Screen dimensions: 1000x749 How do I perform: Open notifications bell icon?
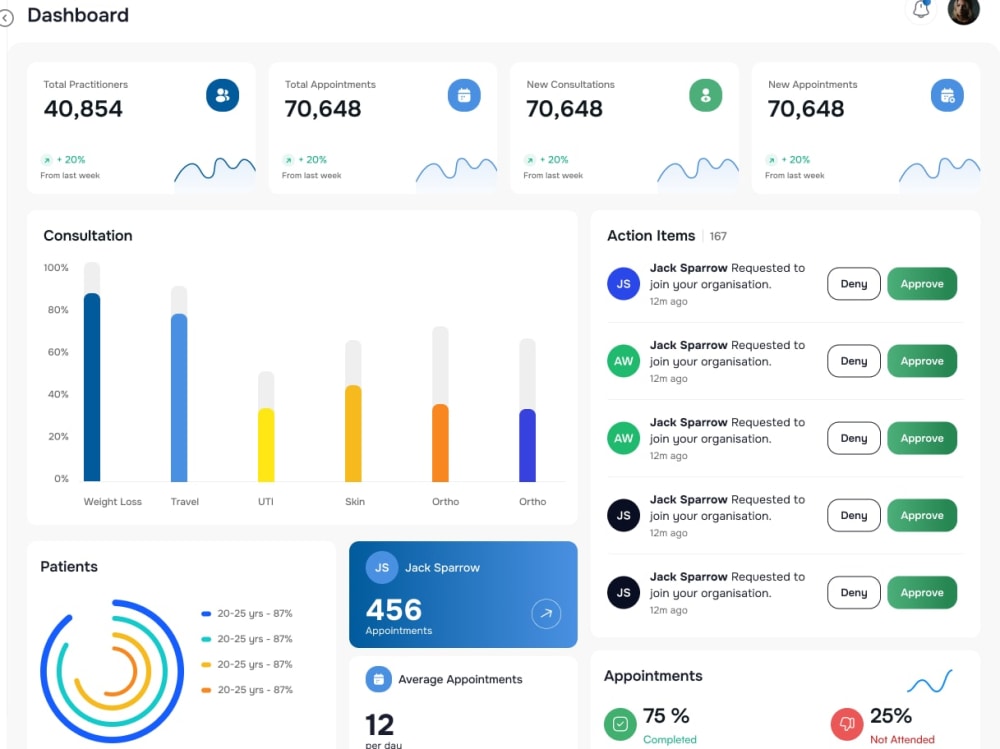pos(921,10)
